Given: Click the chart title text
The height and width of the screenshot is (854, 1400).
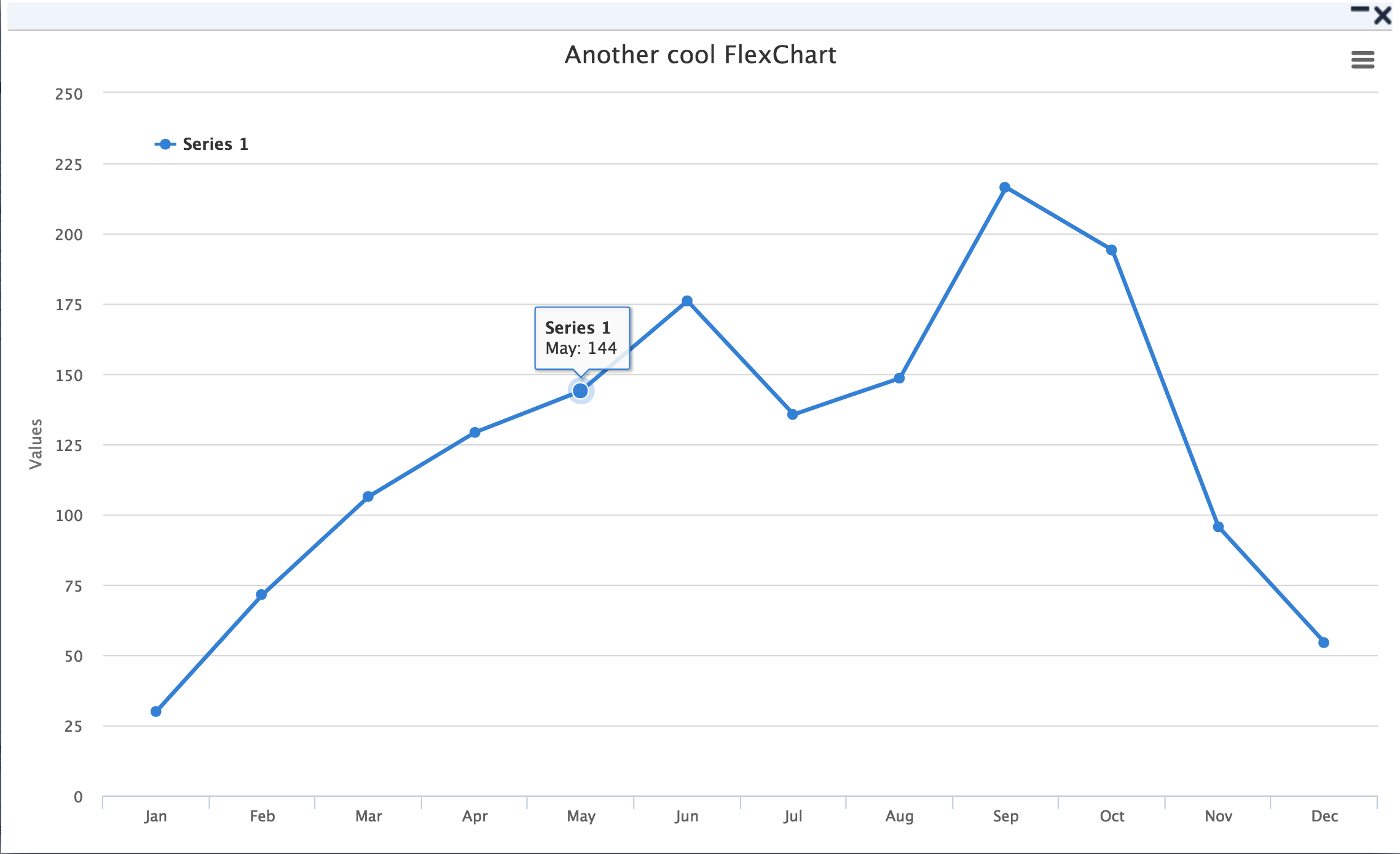Looking at the screenshot, I should point(700,55).
